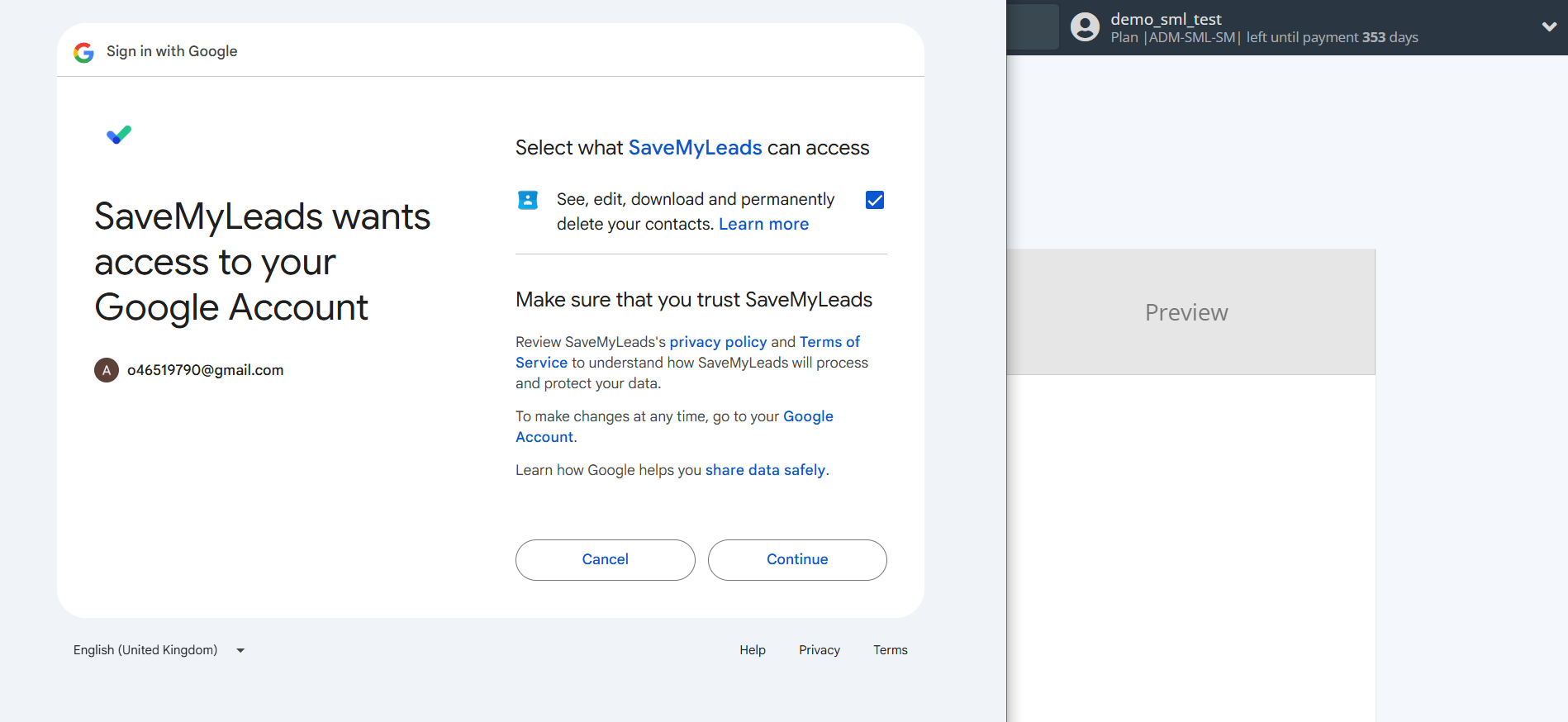Click the account avatar with letter A
This screenshot has width=1568, height=722.
click(107, 370)
